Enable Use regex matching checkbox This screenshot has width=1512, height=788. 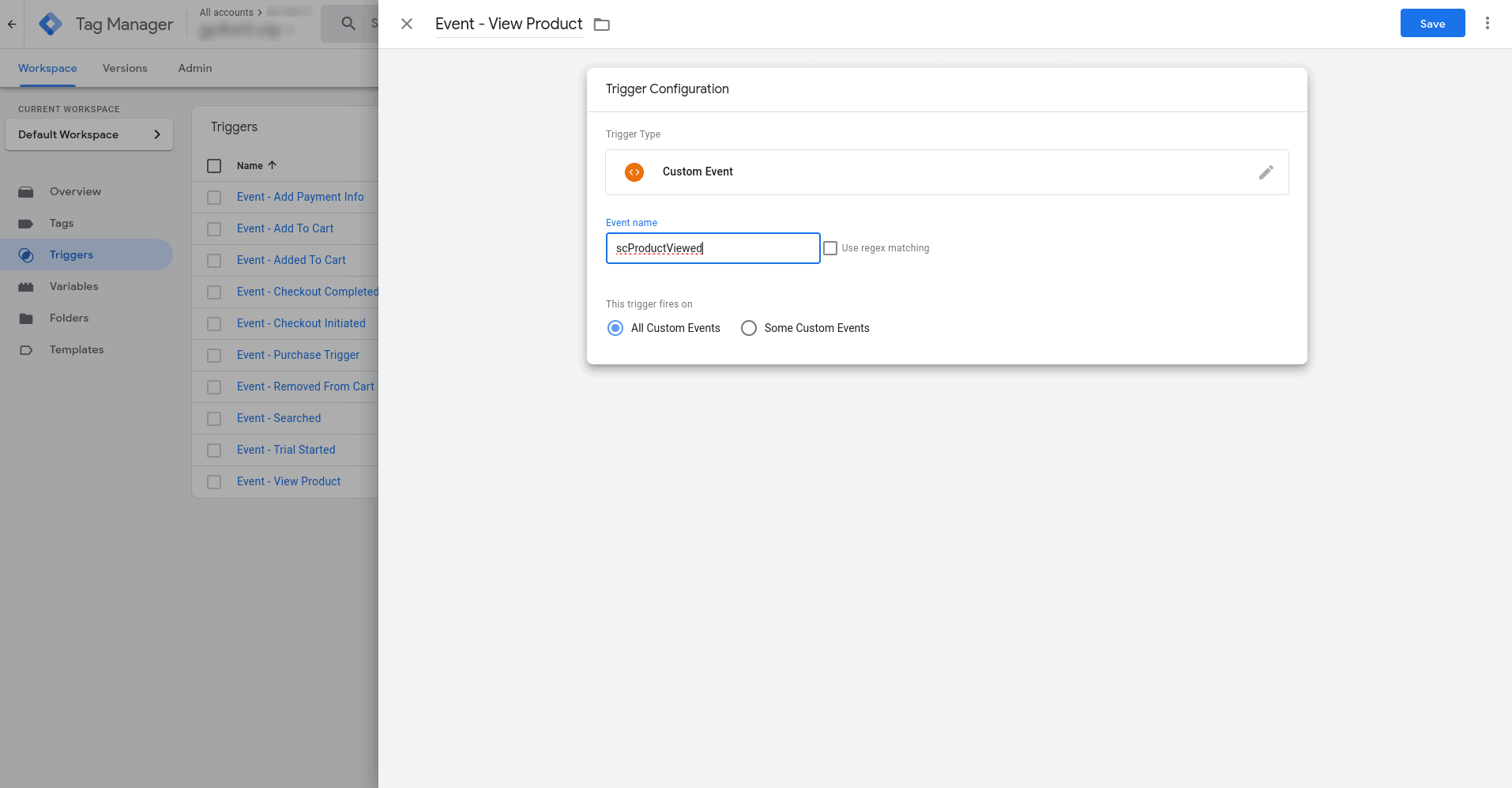pos(830,248)
